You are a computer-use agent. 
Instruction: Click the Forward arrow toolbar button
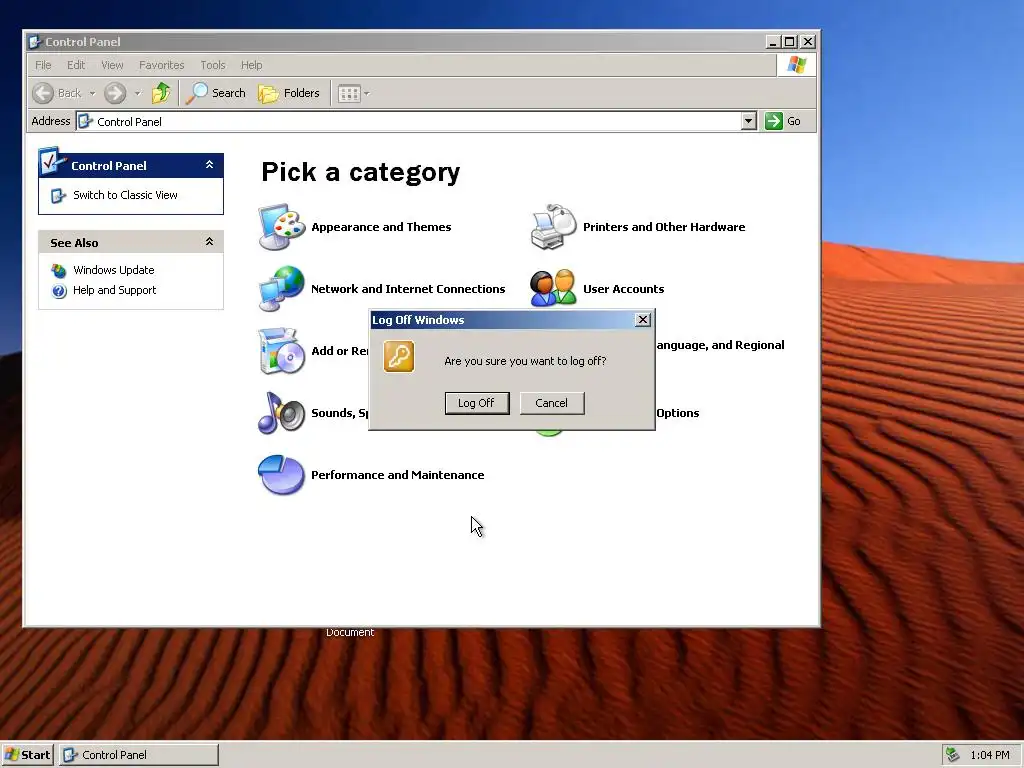[115, 93]
